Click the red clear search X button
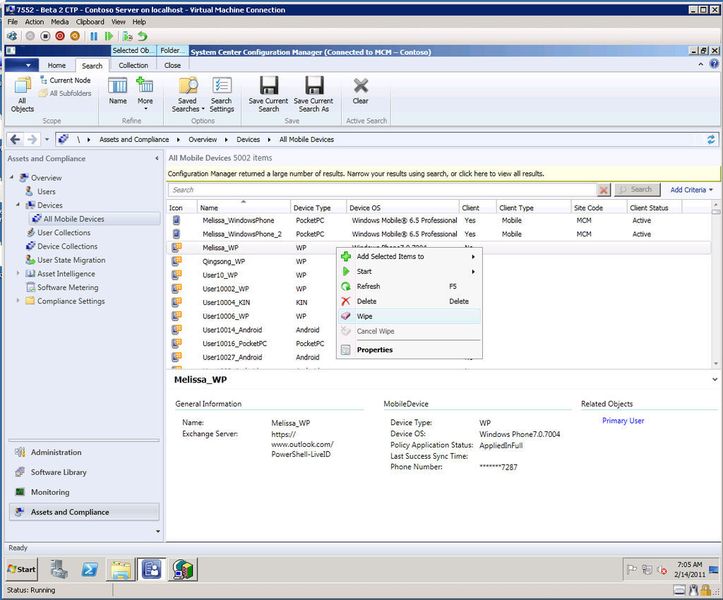Viewport: 723px width, 600px height. pyautogui.click(x=603, y=190)
